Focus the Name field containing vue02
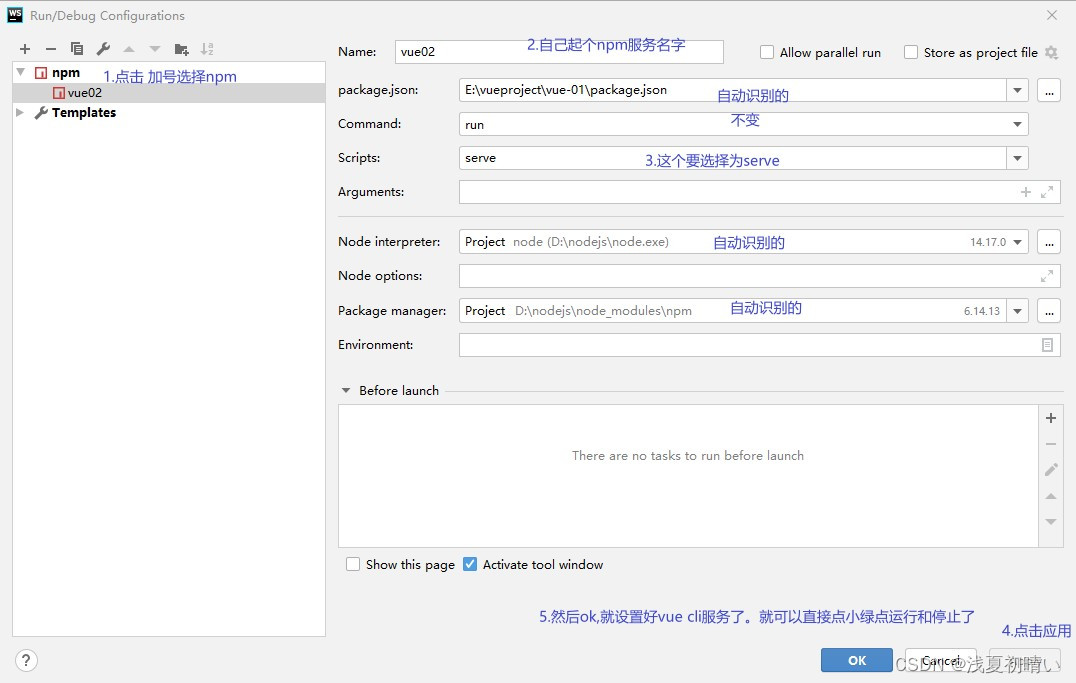This screenshot has height=683, width=1076. (559, 51)
